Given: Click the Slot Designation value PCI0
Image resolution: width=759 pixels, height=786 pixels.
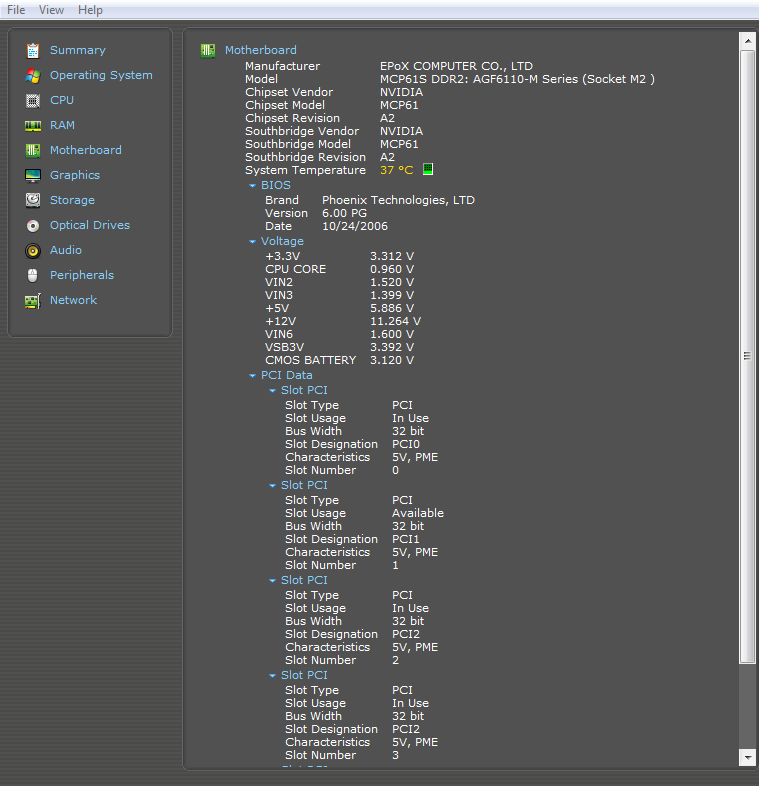Looking at the screenshot, I should [x=406, y=444].
